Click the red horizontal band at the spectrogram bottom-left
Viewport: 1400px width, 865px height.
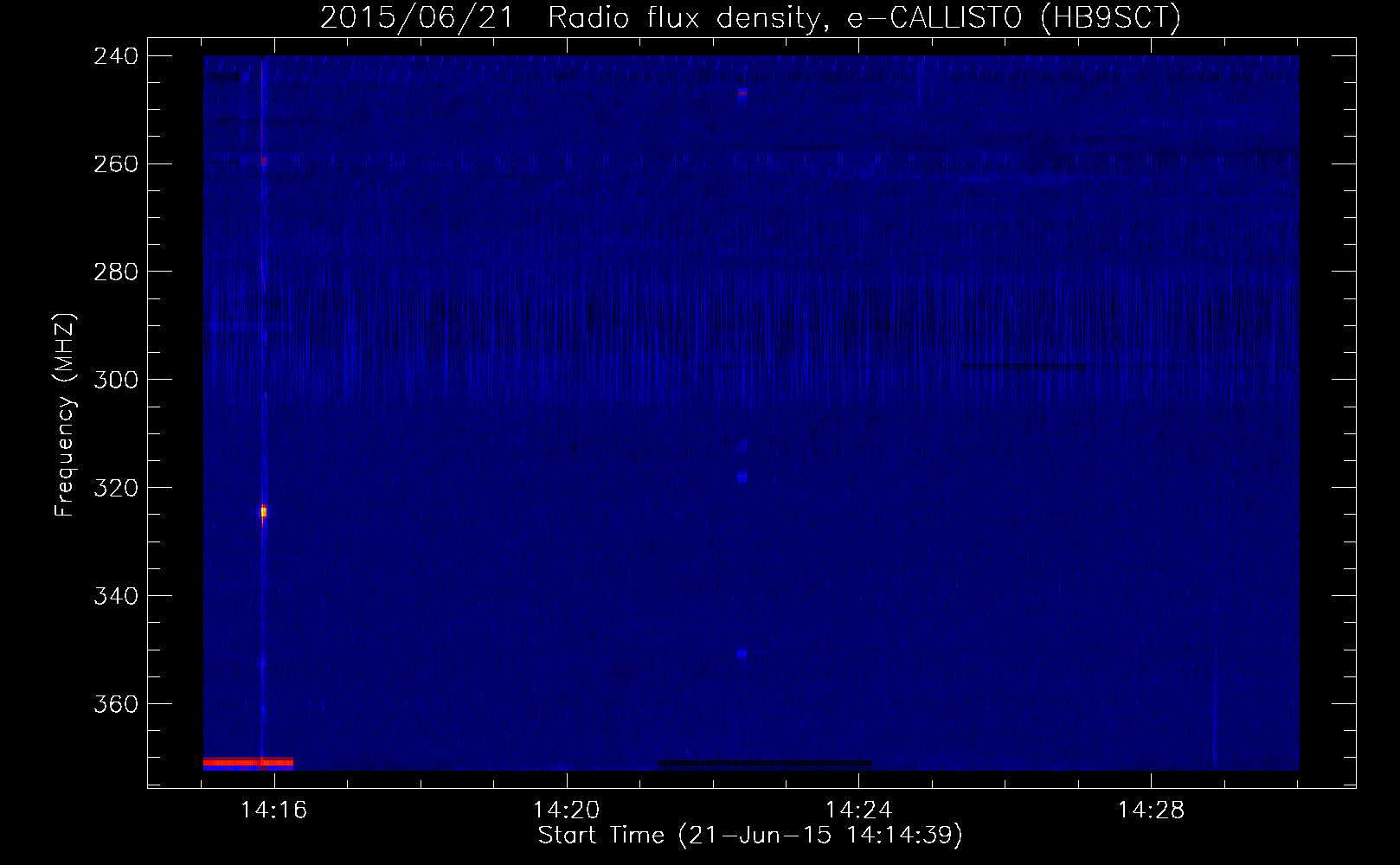(248, 763)
